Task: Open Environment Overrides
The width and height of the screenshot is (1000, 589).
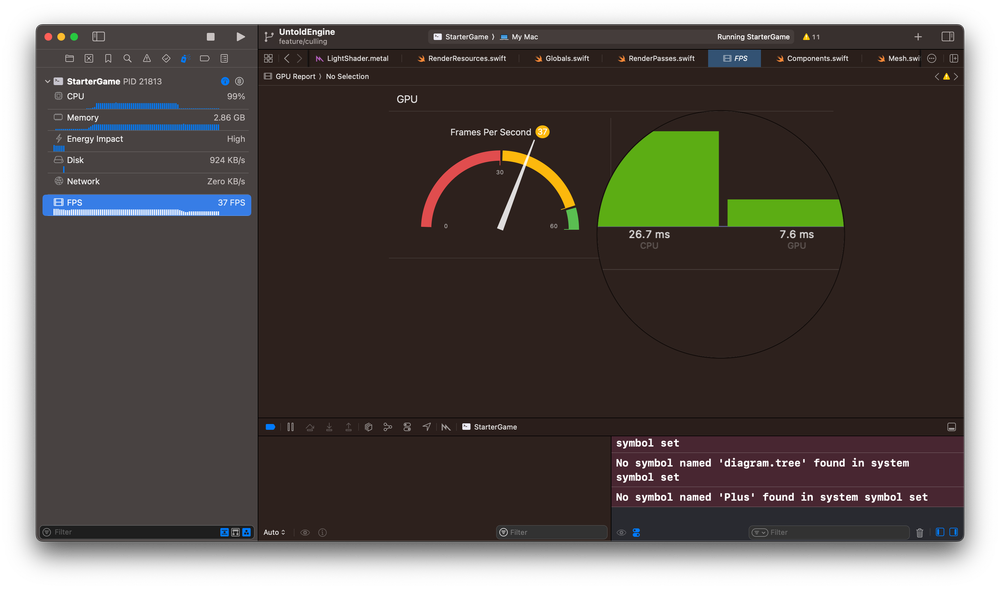Action: pos(407,427)
